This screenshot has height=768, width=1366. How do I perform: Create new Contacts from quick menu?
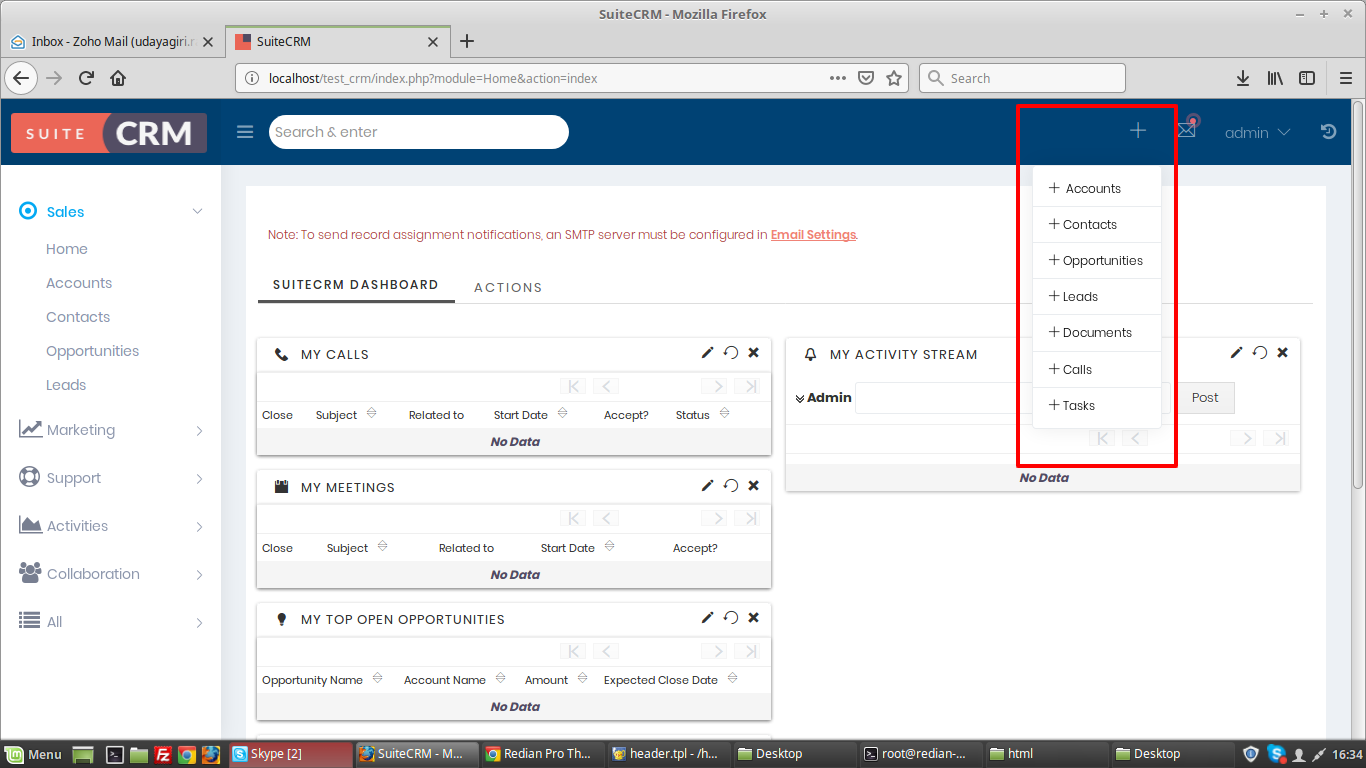coord(1097,224)
